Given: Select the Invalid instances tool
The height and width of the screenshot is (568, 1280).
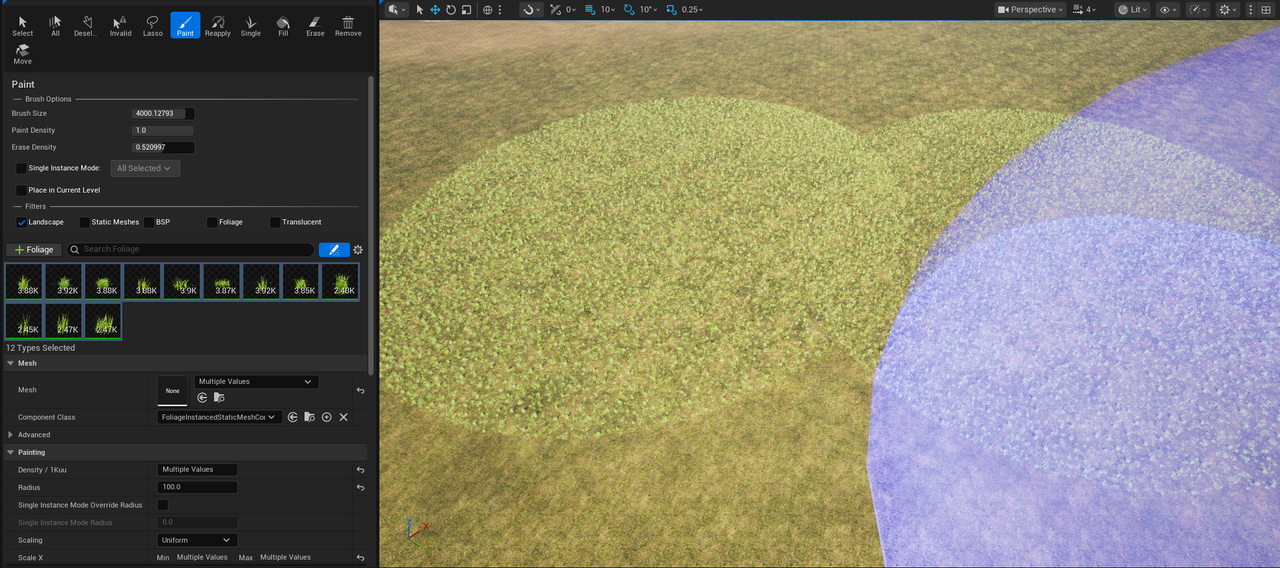Looking at the screenshot, I should 120,26.
